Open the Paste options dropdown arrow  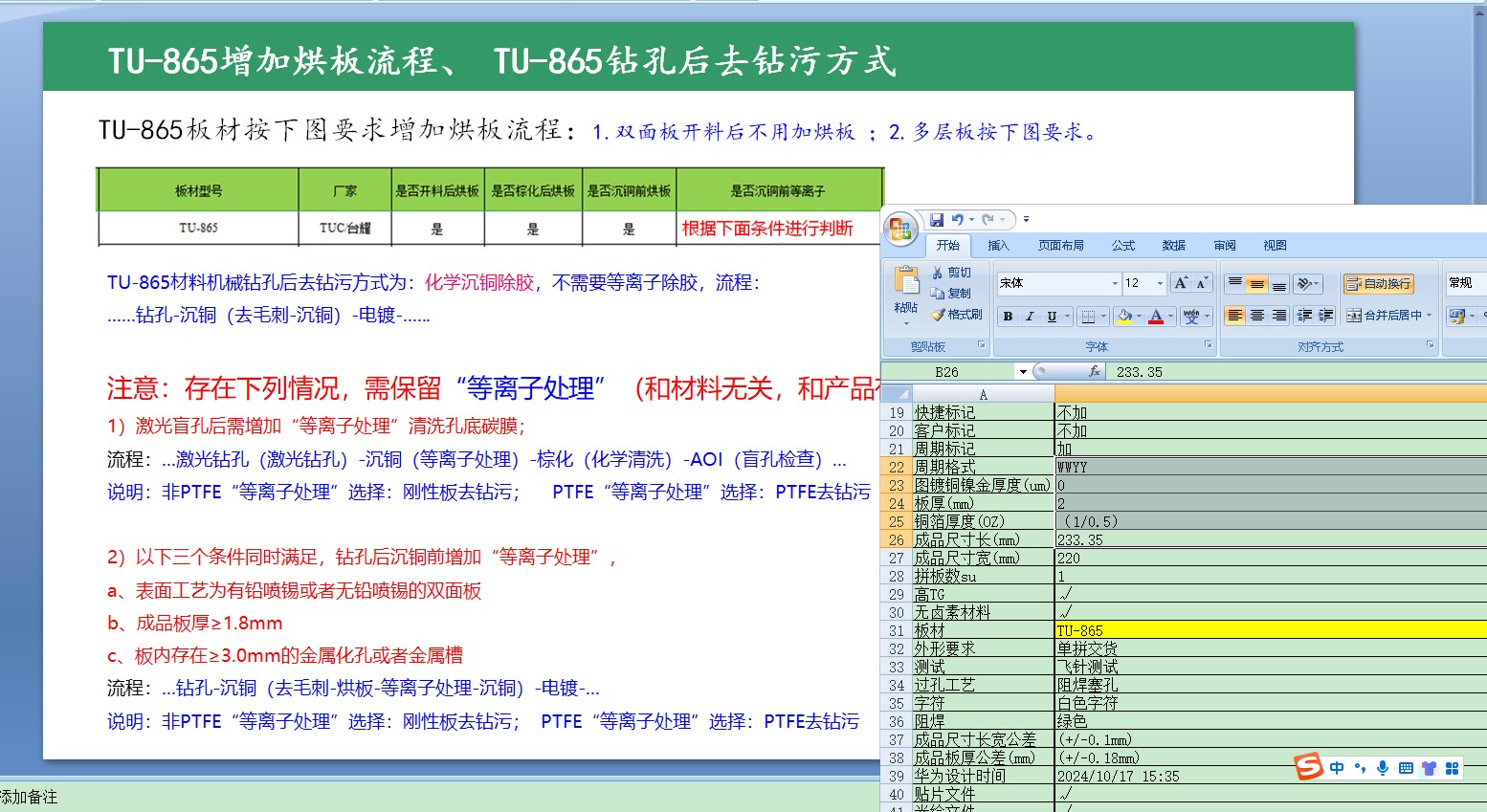906,323
